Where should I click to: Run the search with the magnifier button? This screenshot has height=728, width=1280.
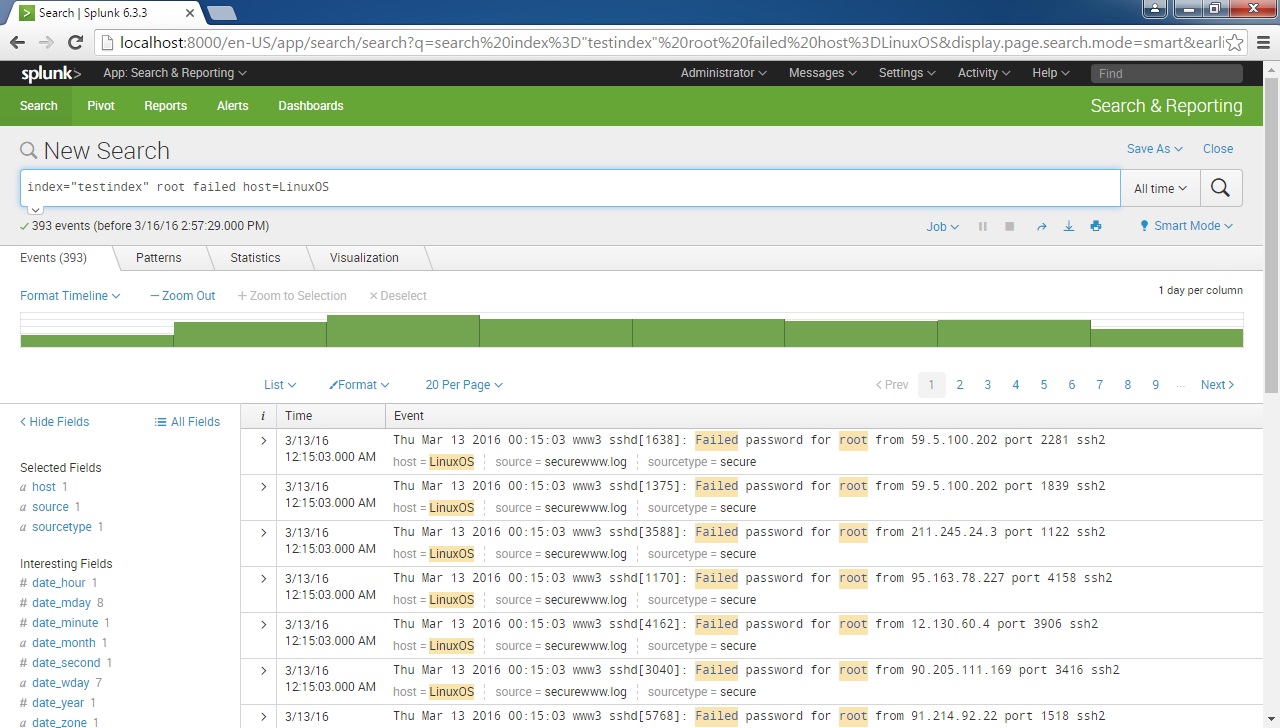(1221, 188)
